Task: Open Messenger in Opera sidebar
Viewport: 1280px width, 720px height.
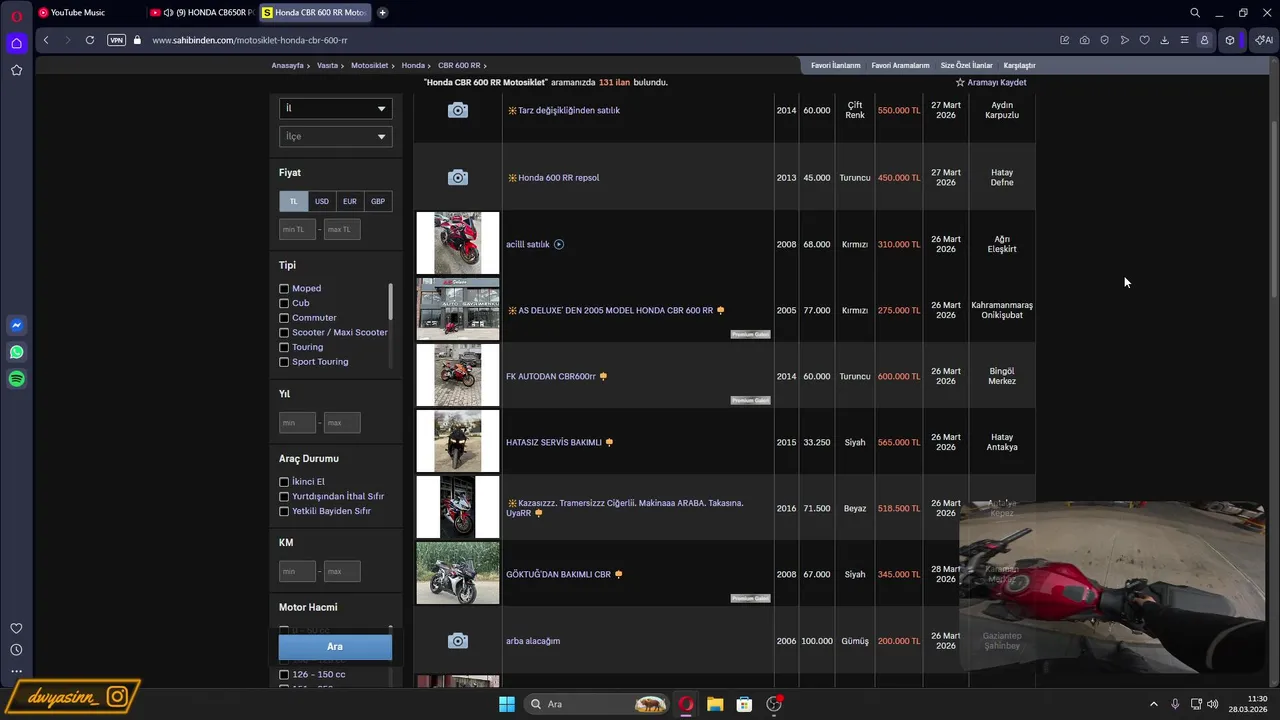Action: tap(16, 325)
